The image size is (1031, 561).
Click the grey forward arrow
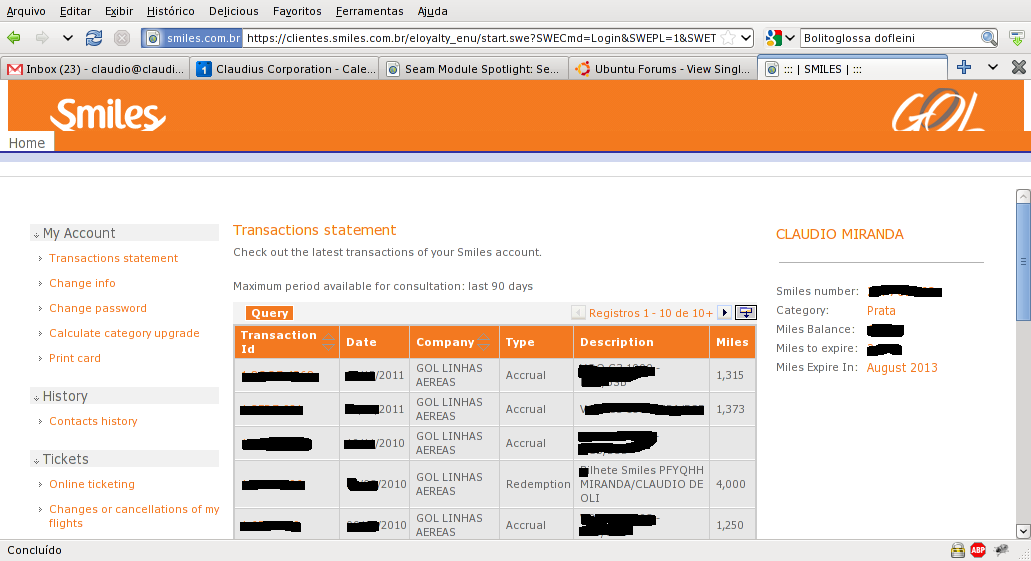(x=41, y=38)
